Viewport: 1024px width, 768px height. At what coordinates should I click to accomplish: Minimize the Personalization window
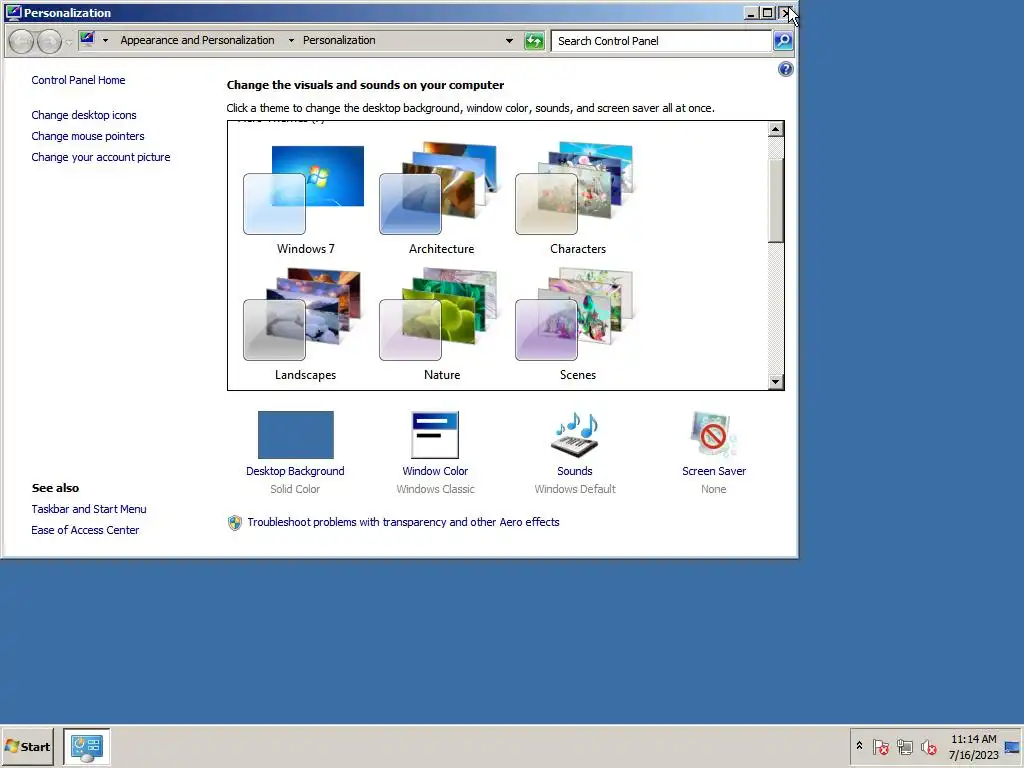pyautogui.click(x=751, y=12)
